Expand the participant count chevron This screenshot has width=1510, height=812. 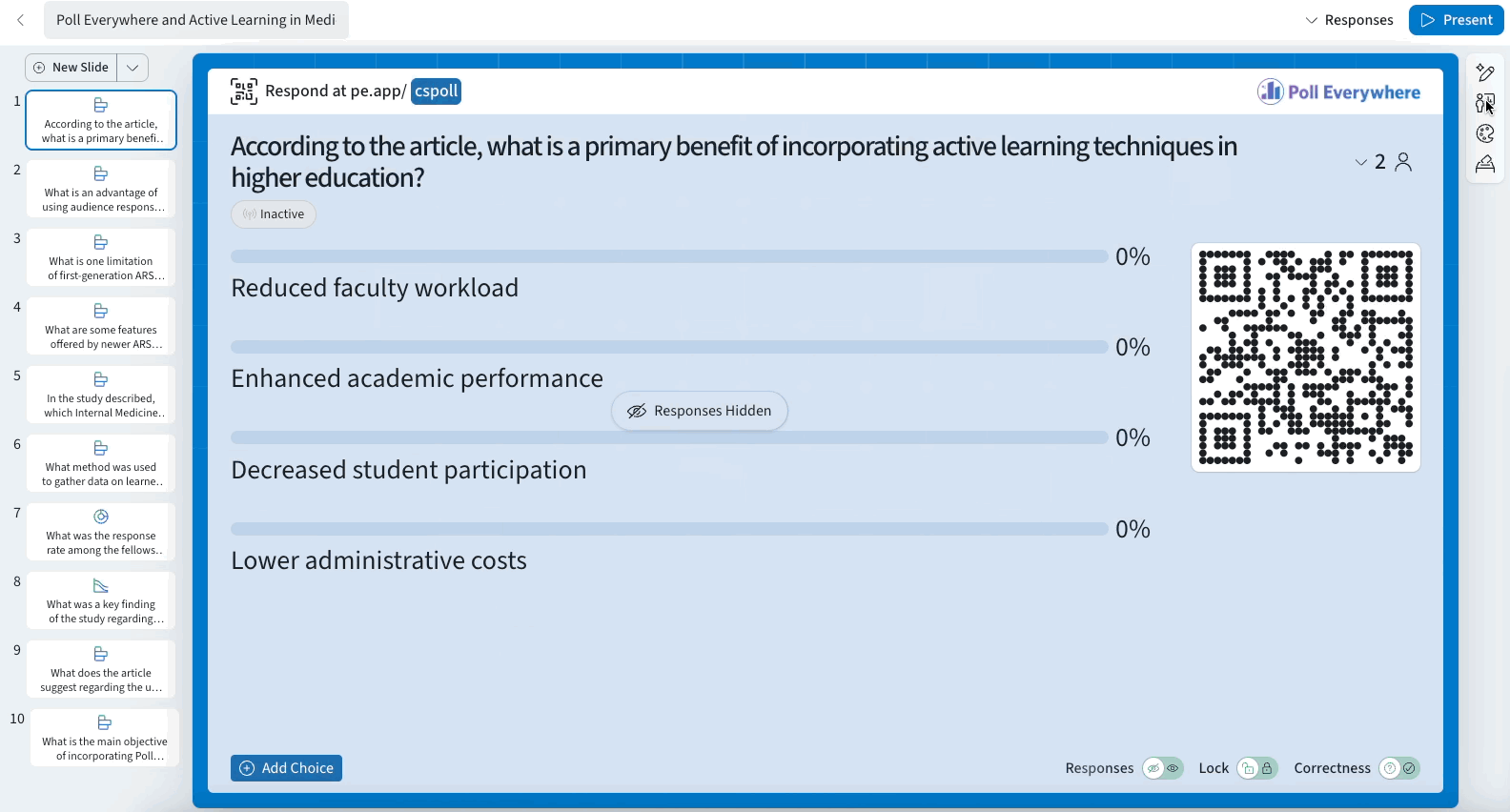(x=1361, y=162)
